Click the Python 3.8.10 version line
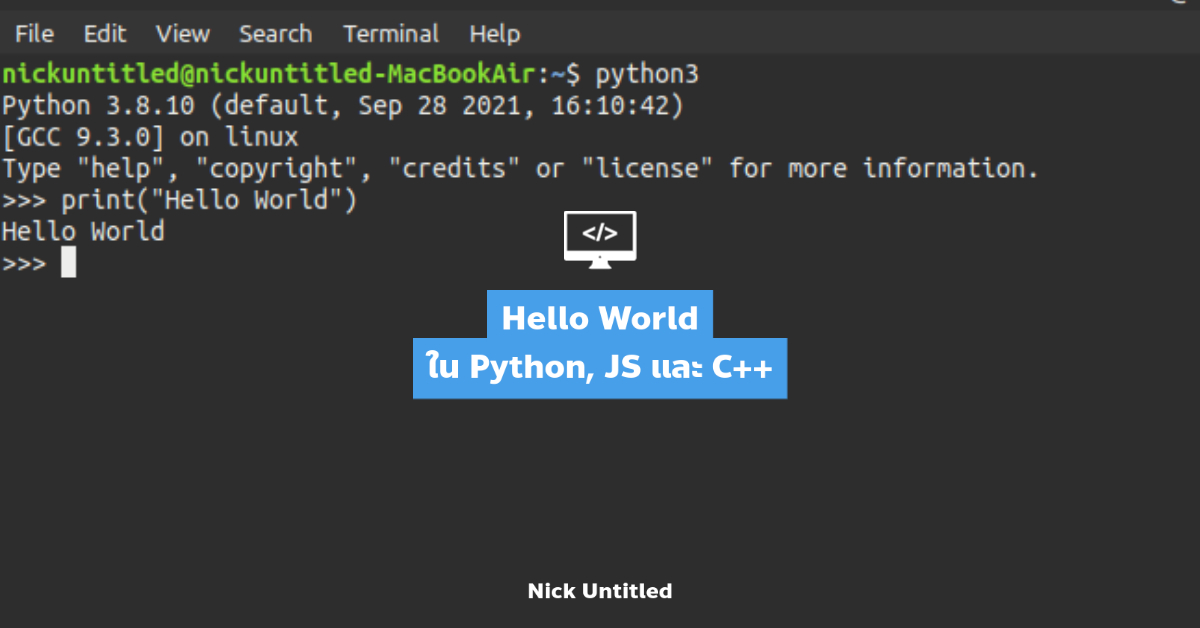This screenshot has width=1200, height=628. pos(342,105)
